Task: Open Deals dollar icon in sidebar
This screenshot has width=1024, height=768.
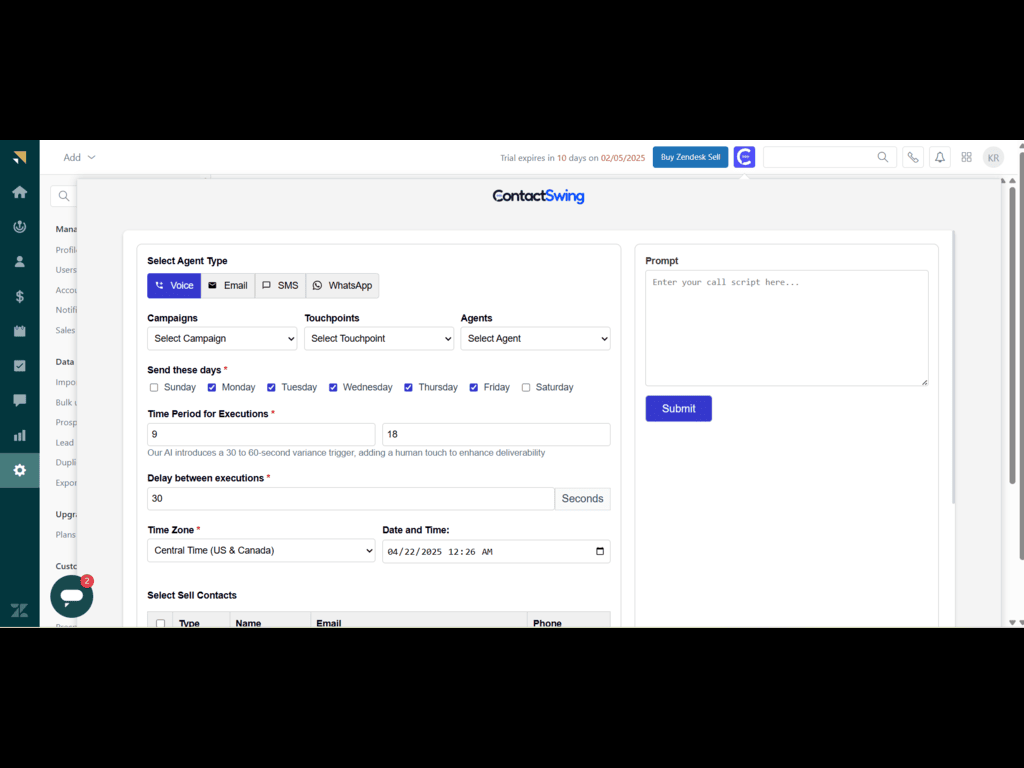Action: pyautogui.click(x=20, y=296)
